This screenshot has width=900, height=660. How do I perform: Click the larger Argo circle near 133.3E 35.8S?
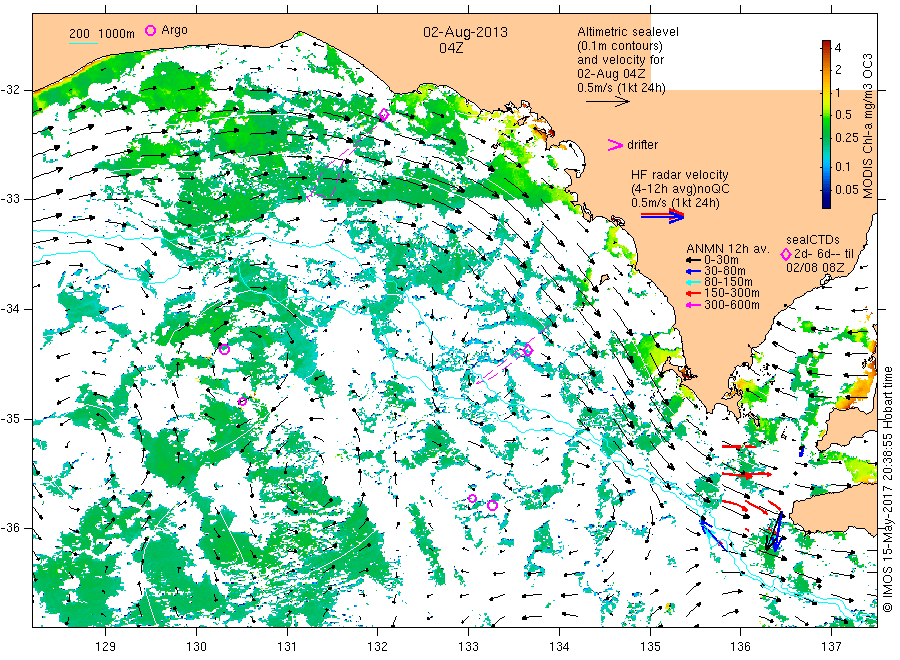492,506
